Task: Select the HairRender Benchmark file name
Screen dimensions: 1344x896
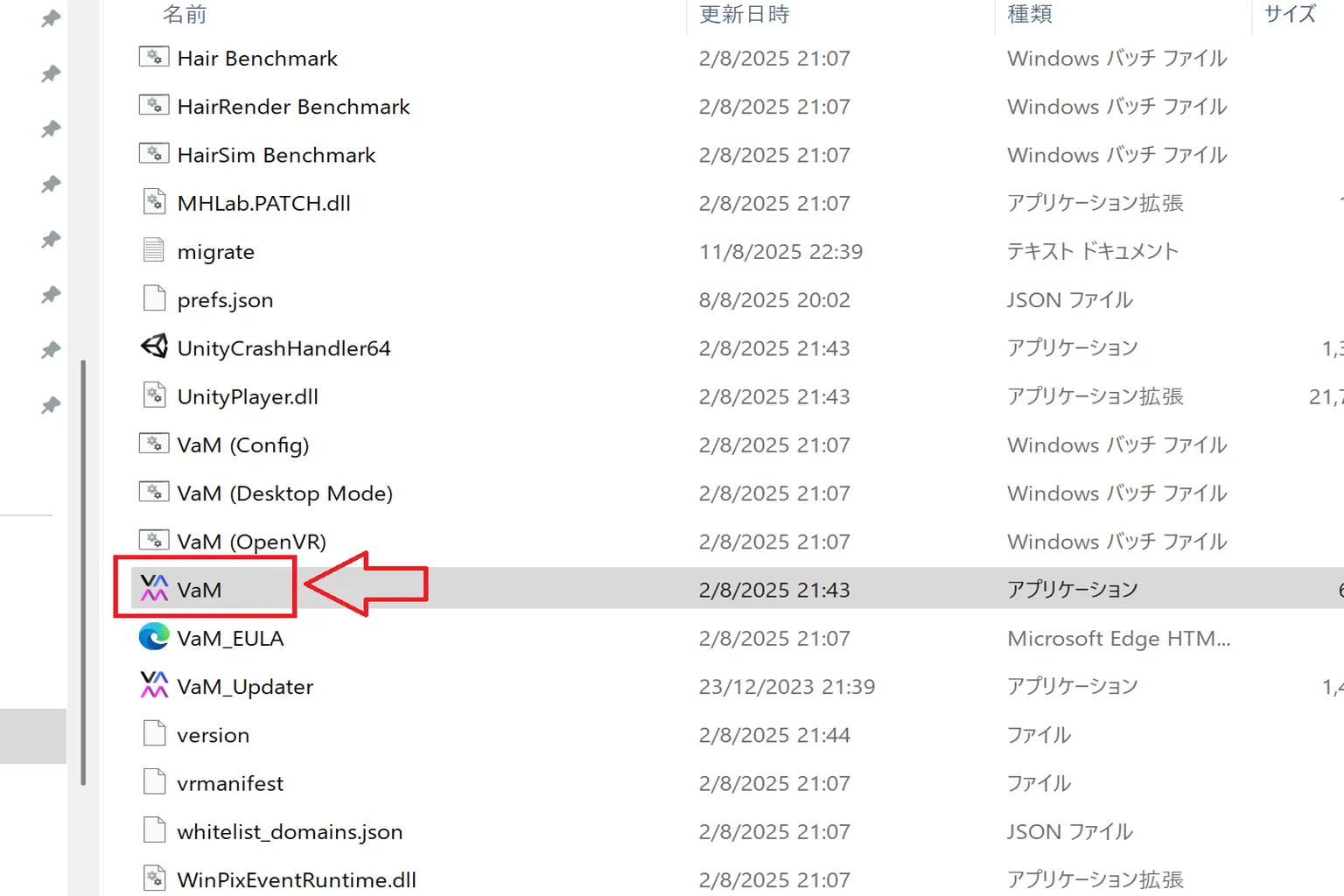Action: click(x=293, y=107)
